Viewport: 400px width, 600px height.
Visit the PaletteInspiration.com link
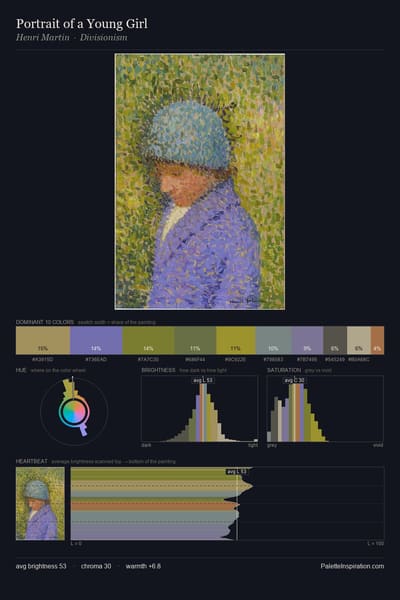352,566
